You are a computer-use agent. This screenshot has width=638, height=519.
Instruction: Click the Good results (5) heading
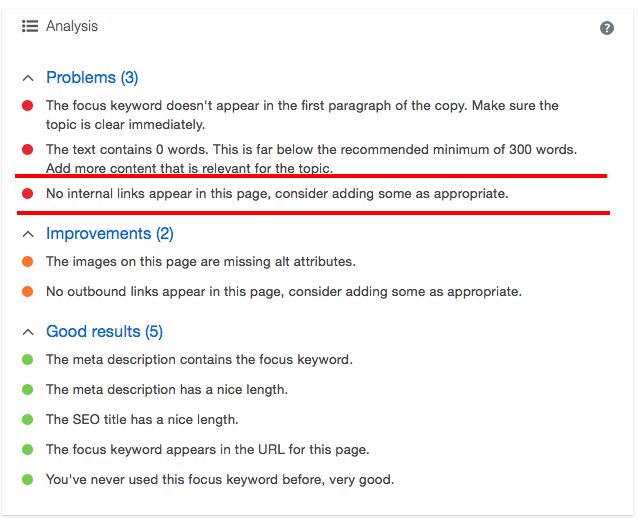pos(104,332)
